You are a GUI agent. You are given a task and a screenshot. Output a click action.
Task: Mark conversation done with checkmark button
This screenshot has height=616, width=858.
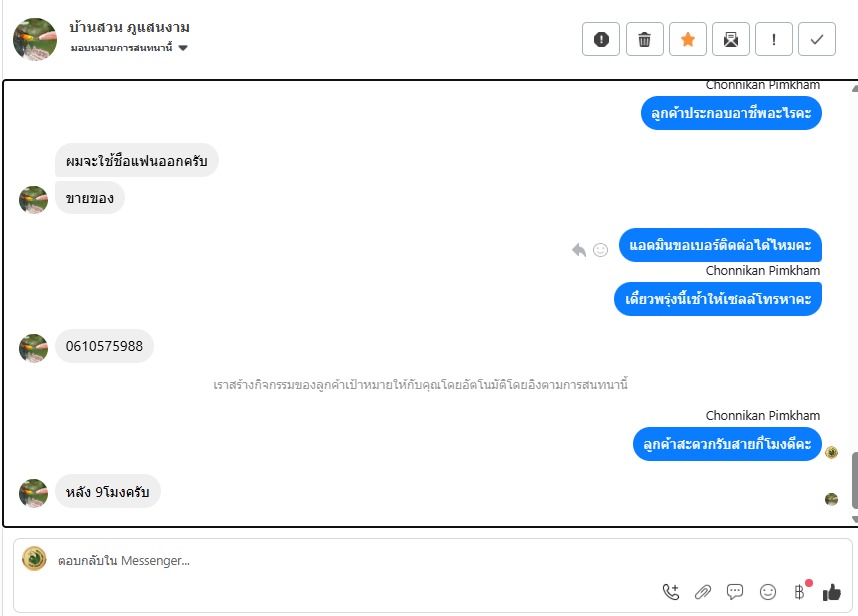coord(816,39)
